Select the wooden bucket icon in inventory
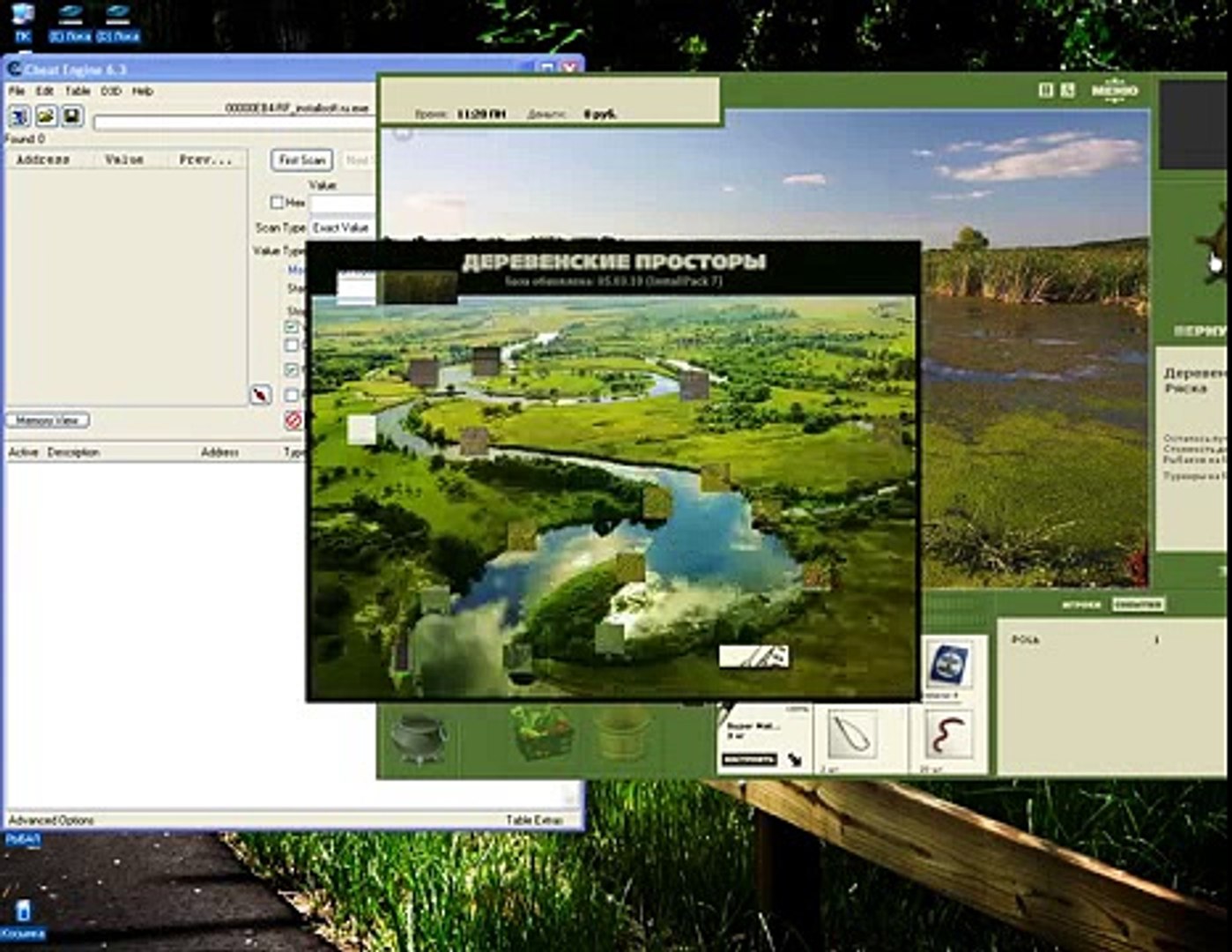The image size is (1232, 952). tap(623, 735)
